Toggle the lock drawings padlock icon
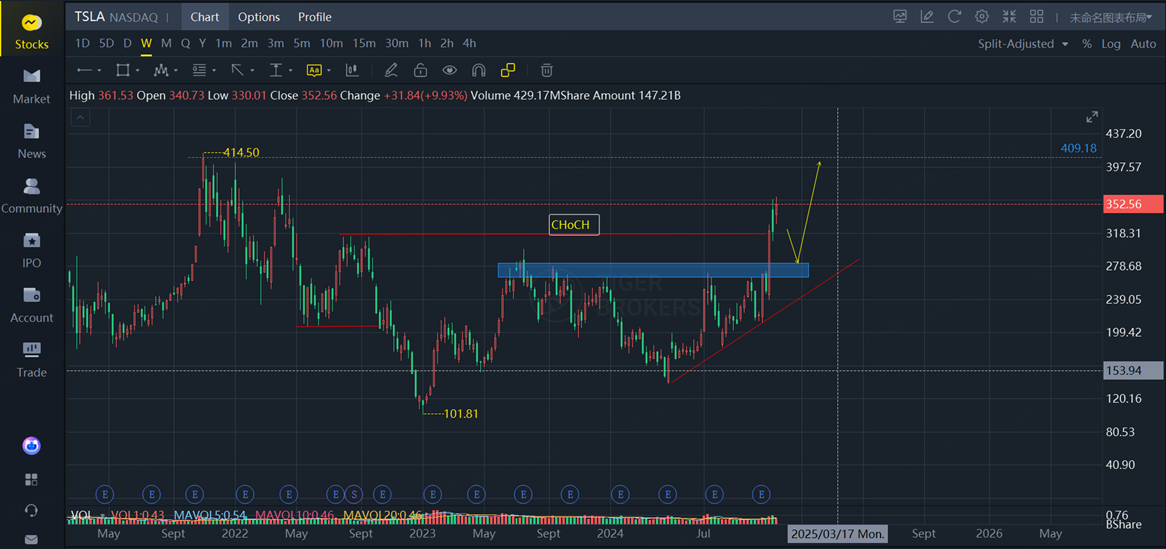The width and height of the screenshot is (1166, 549). click(420, 70)
